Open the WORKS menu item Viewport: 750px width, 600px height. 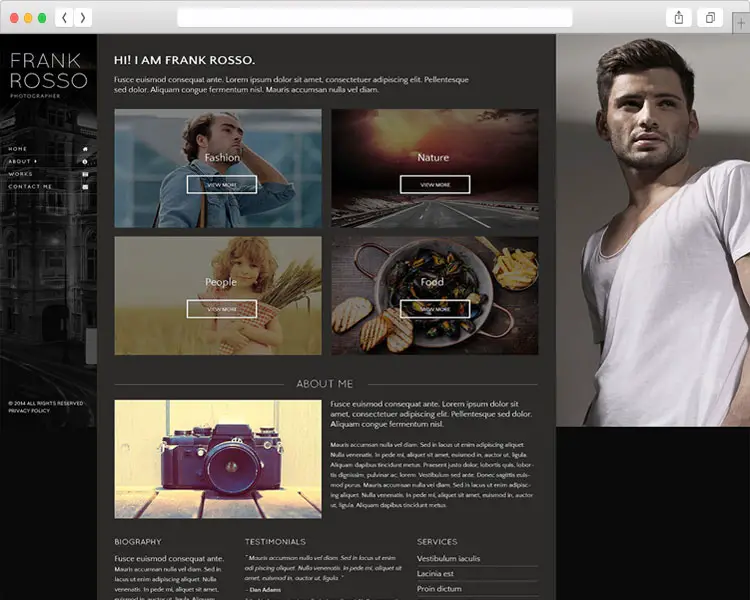pos(21,174)
